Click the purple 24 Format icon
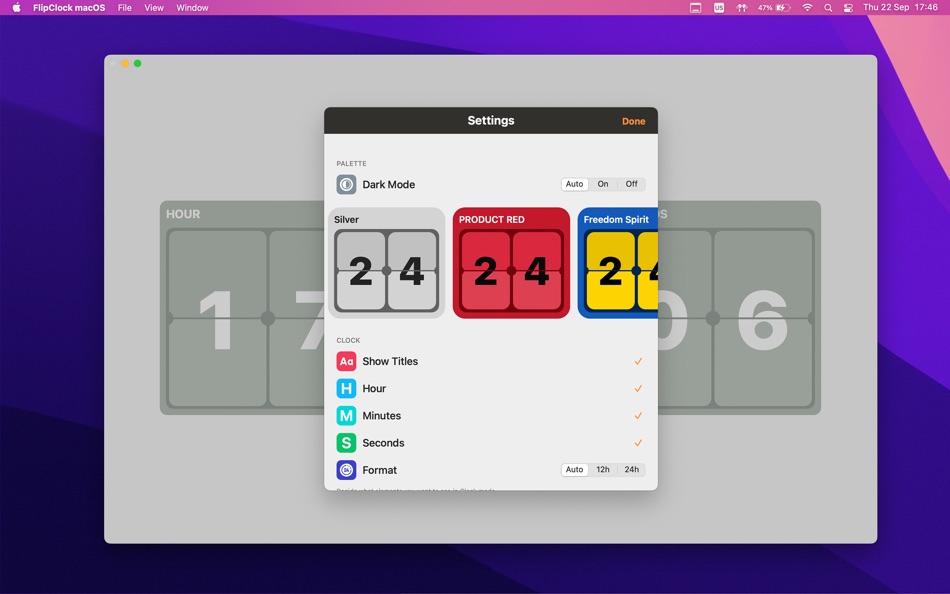950x594 pixels. coord(346,470)
